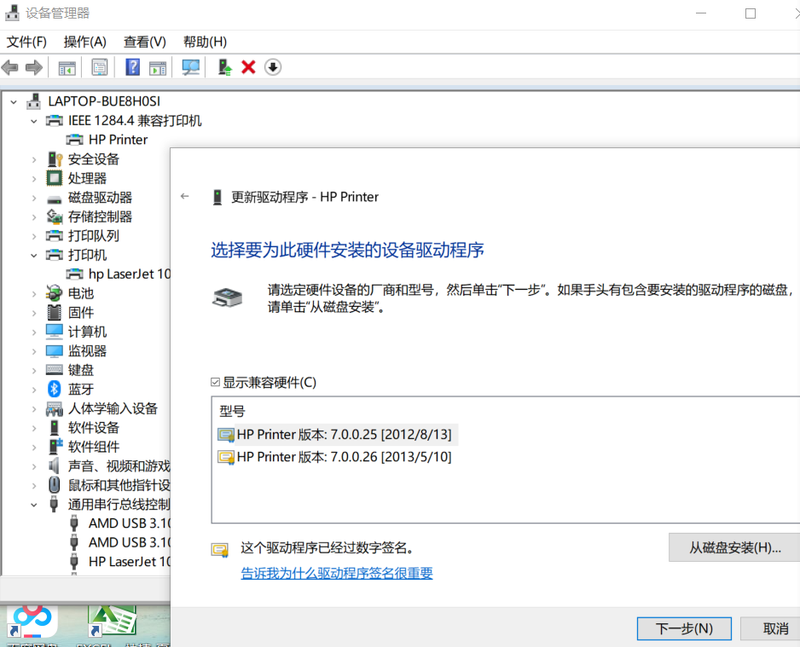Click the update driver toolbar icon with green arrow
This screenshot has width=800, height=647.
(x=224, y=67)
